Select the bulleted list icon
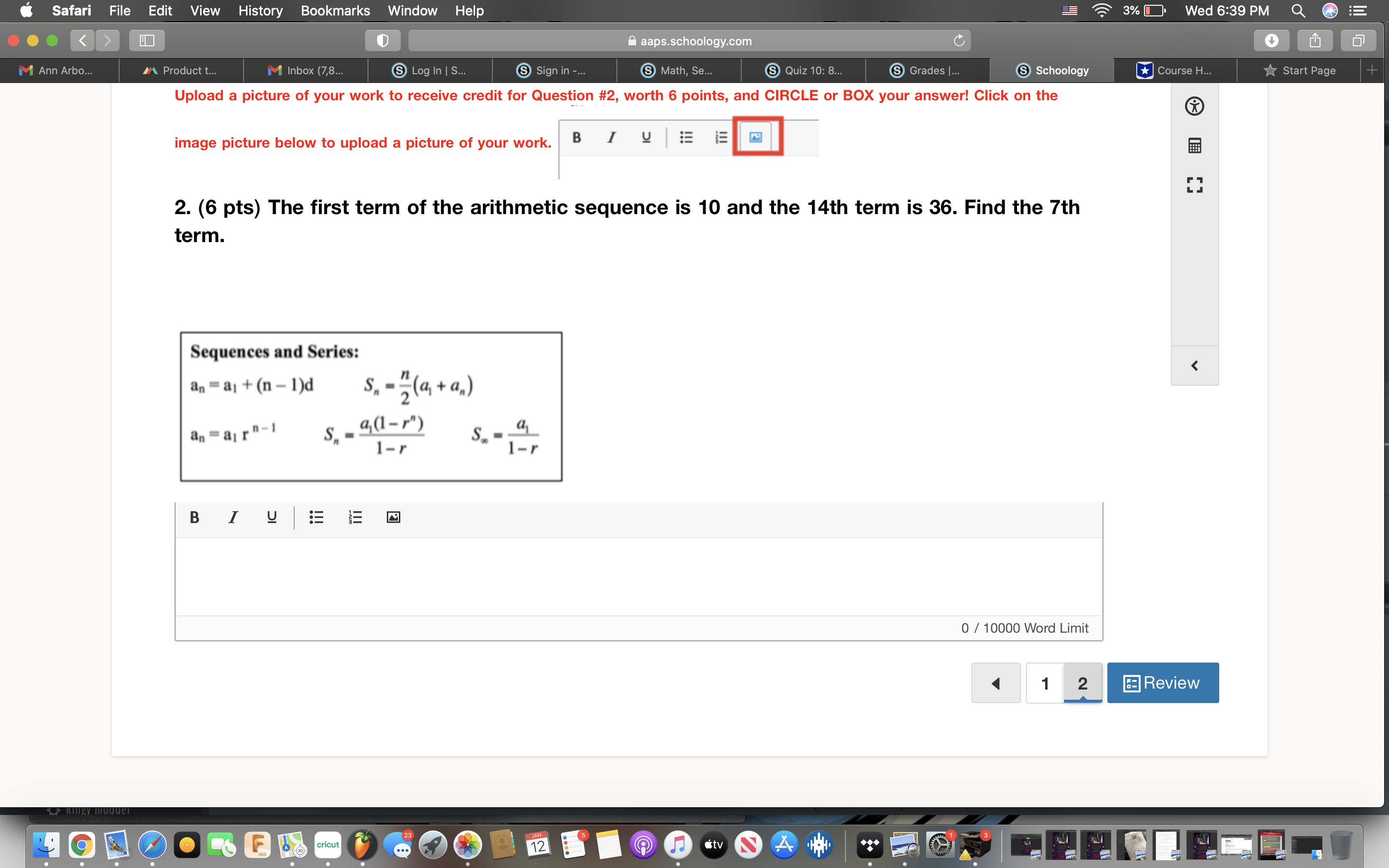 click(x=316, y=516)
